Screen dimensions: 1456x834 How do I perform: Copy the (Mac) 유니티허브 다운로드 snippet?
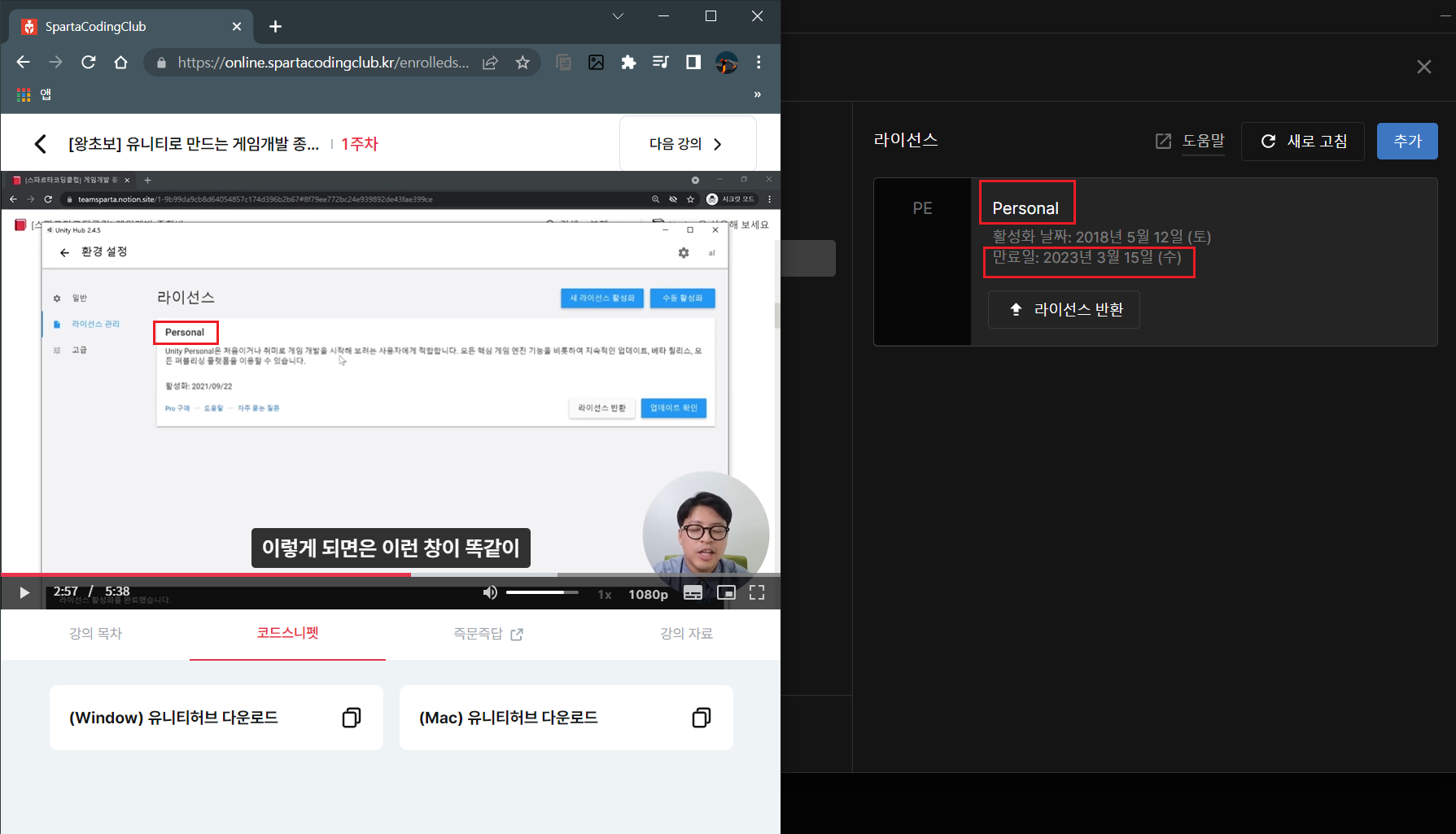point(702,718)
